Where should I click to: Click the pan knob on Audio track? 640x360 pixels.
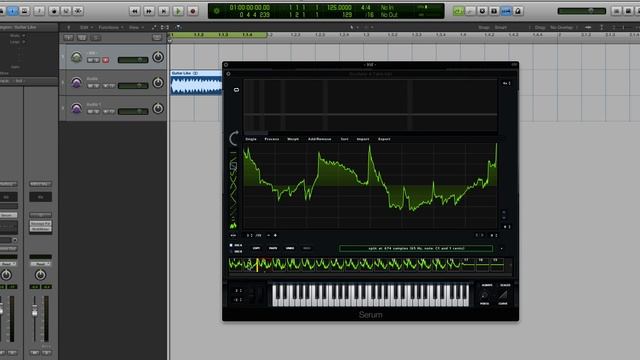(x=158, y=83)
